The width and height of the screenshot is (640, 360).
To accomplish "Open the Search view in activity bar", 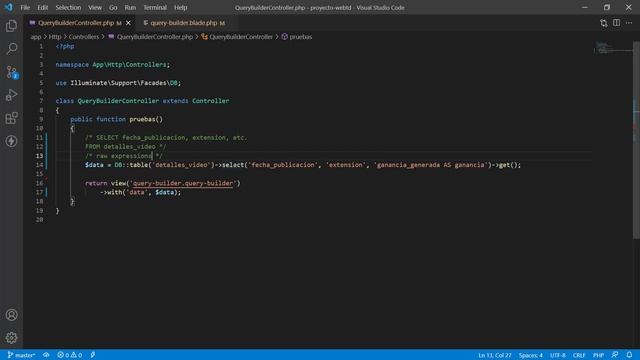I will click(11, 49).
